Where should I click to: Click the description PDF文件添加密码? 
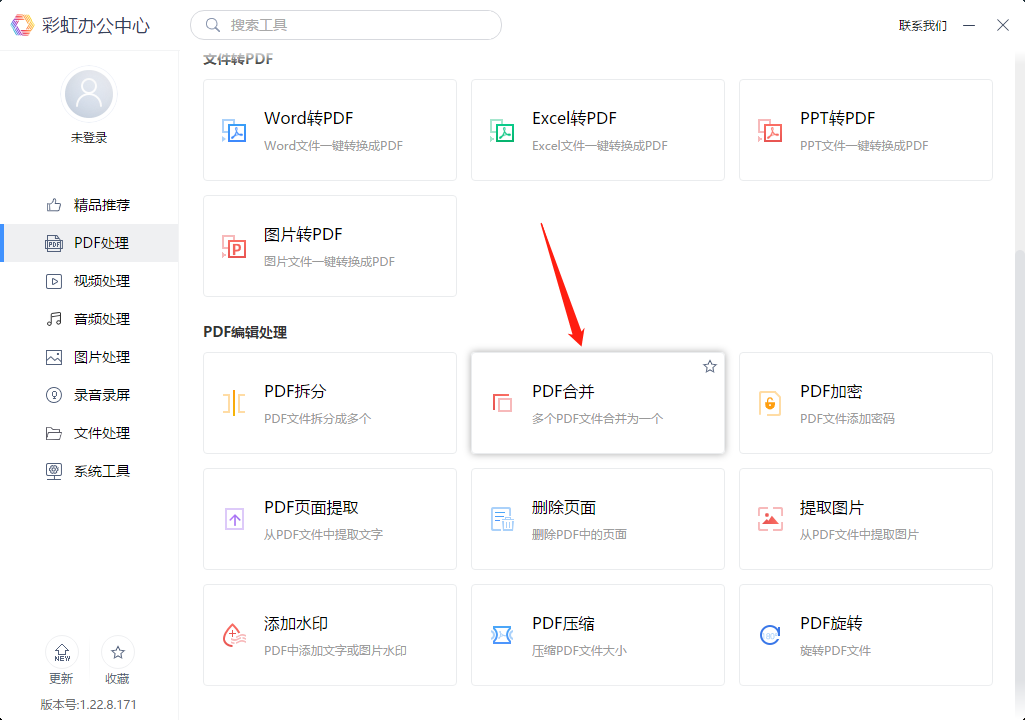847,419
